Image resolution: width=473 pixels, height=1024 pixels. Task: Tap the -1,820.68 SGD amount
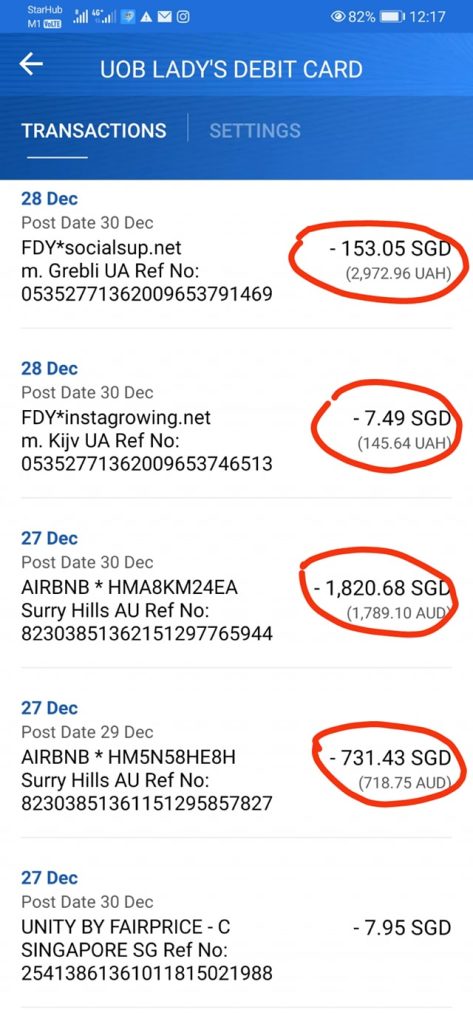[382, 588]
